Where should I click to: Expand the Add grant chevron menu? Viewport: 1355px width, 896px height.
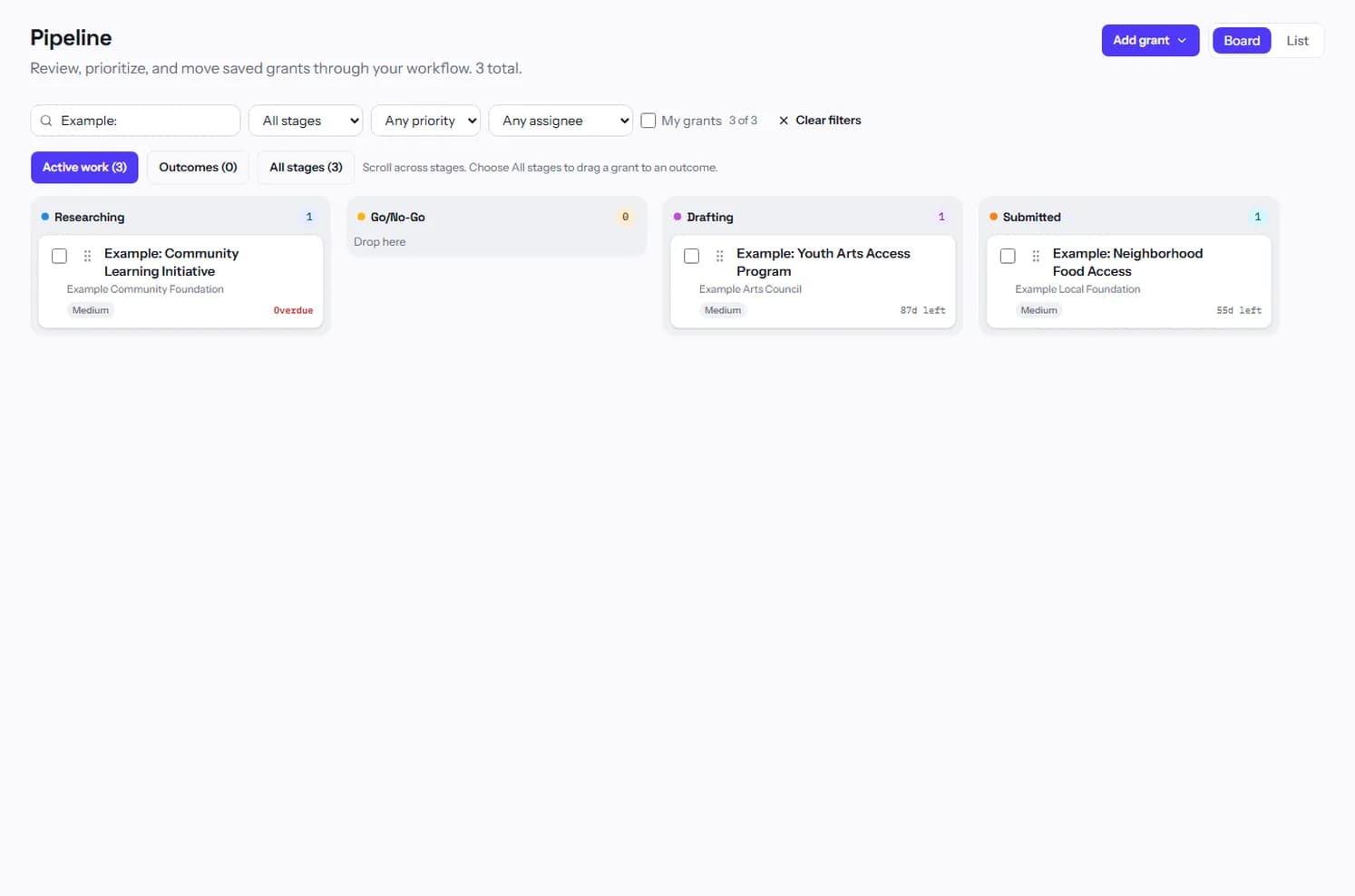1182,41
